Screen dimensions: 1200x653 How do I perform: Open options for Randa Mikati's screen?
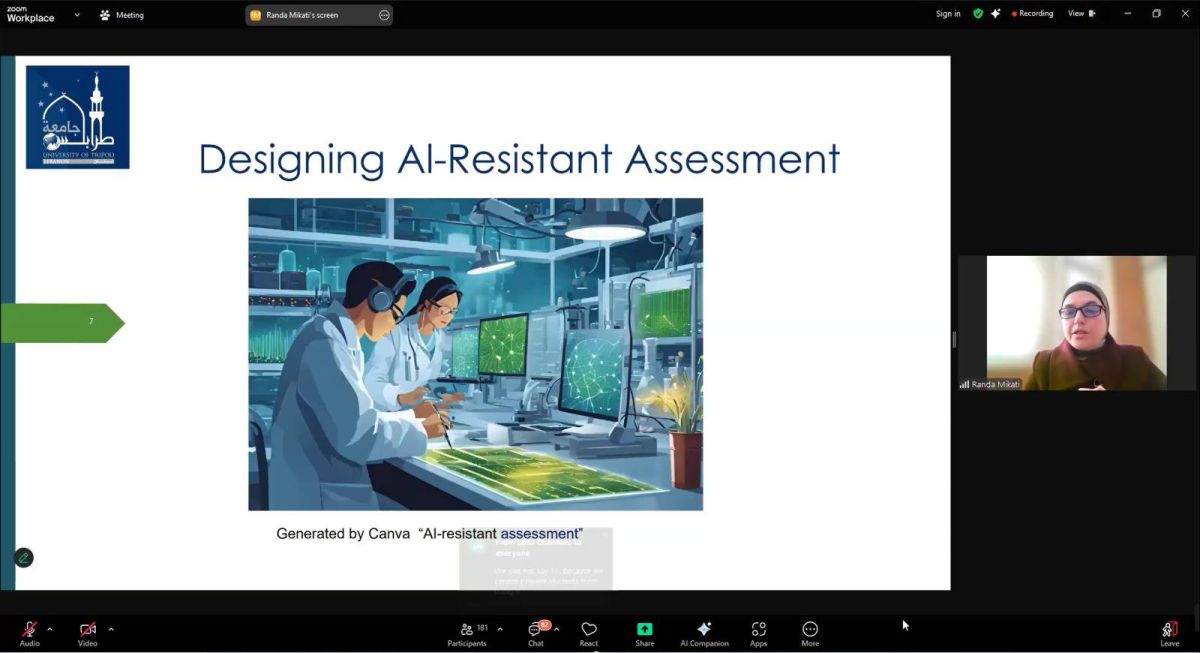384,15
